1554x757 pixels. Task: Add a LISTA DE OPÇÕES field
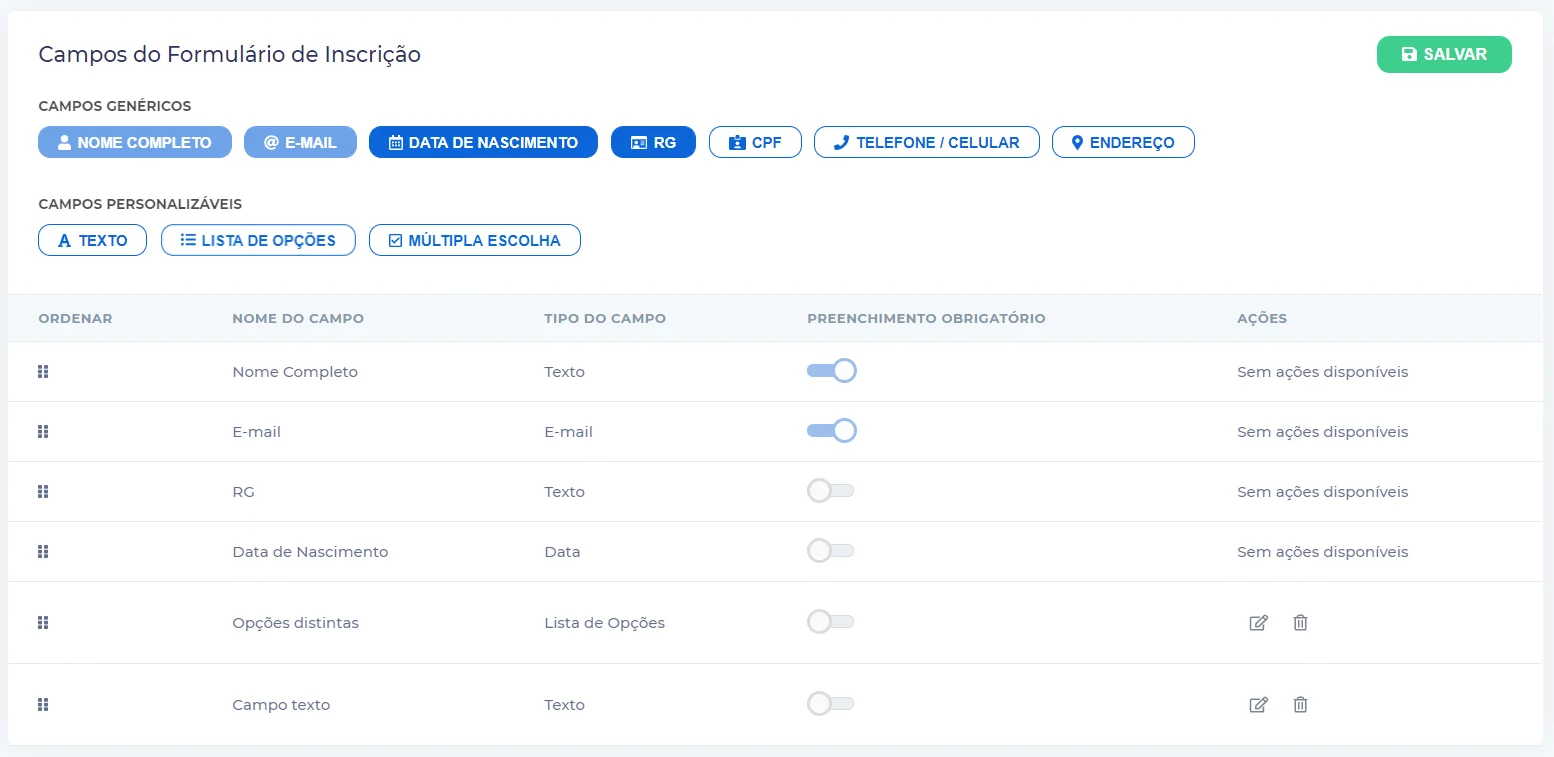[258, 240]
